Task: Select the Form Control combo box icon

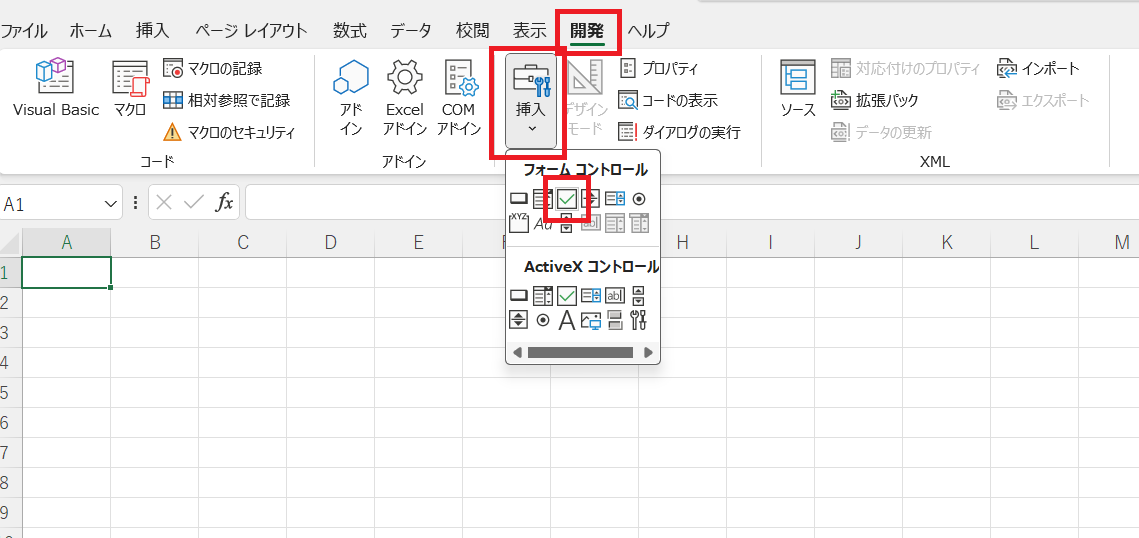Action: point(542,199)
